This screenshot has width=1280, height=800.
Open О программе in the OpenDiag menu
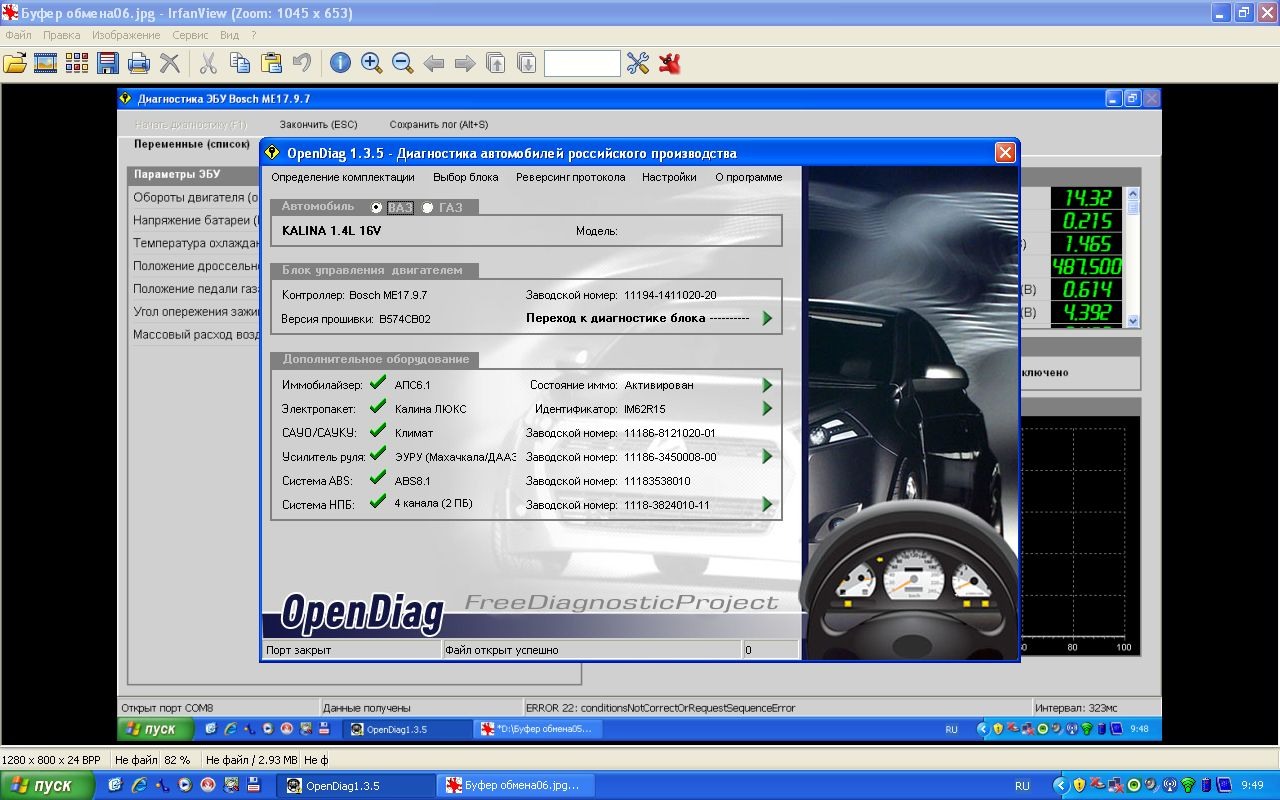(x=748, y=177)
